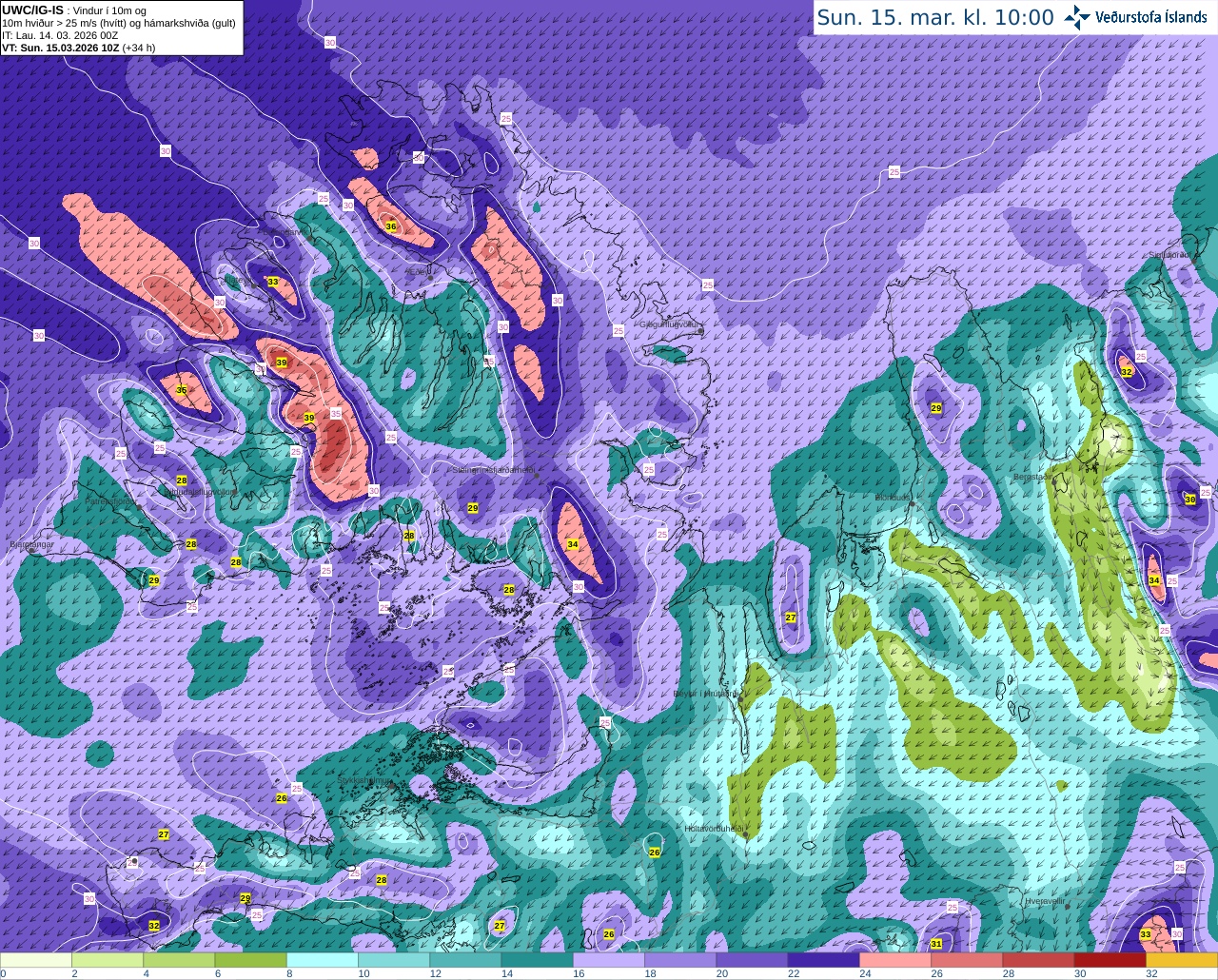
Task: Click the lavender 16–18 m/s legend swatch
Action: coord(608,960)
